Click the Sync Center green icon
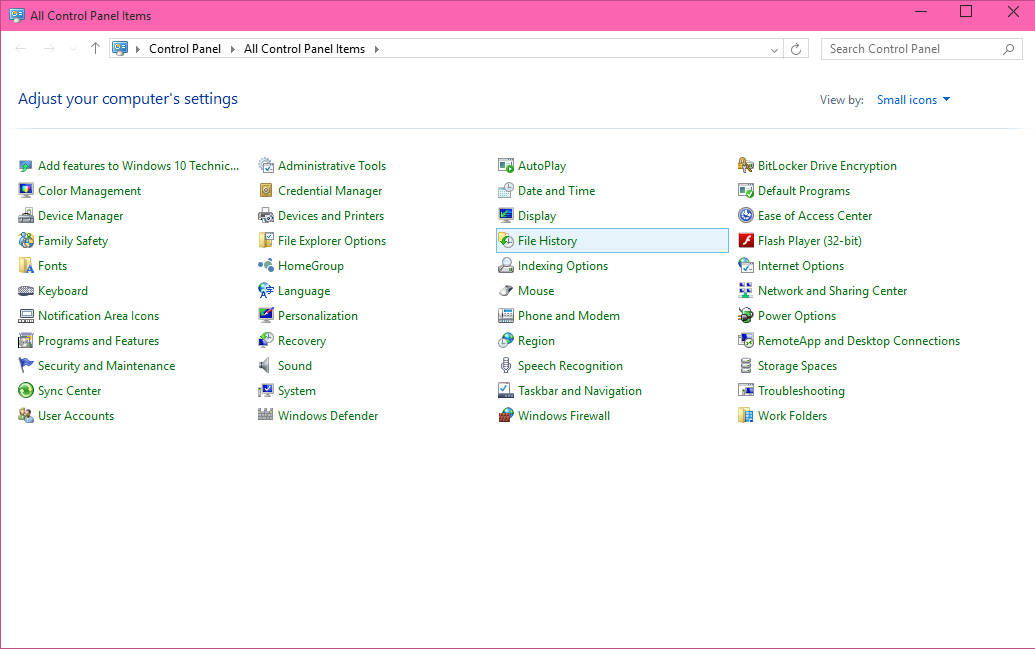 pos(26,391)
